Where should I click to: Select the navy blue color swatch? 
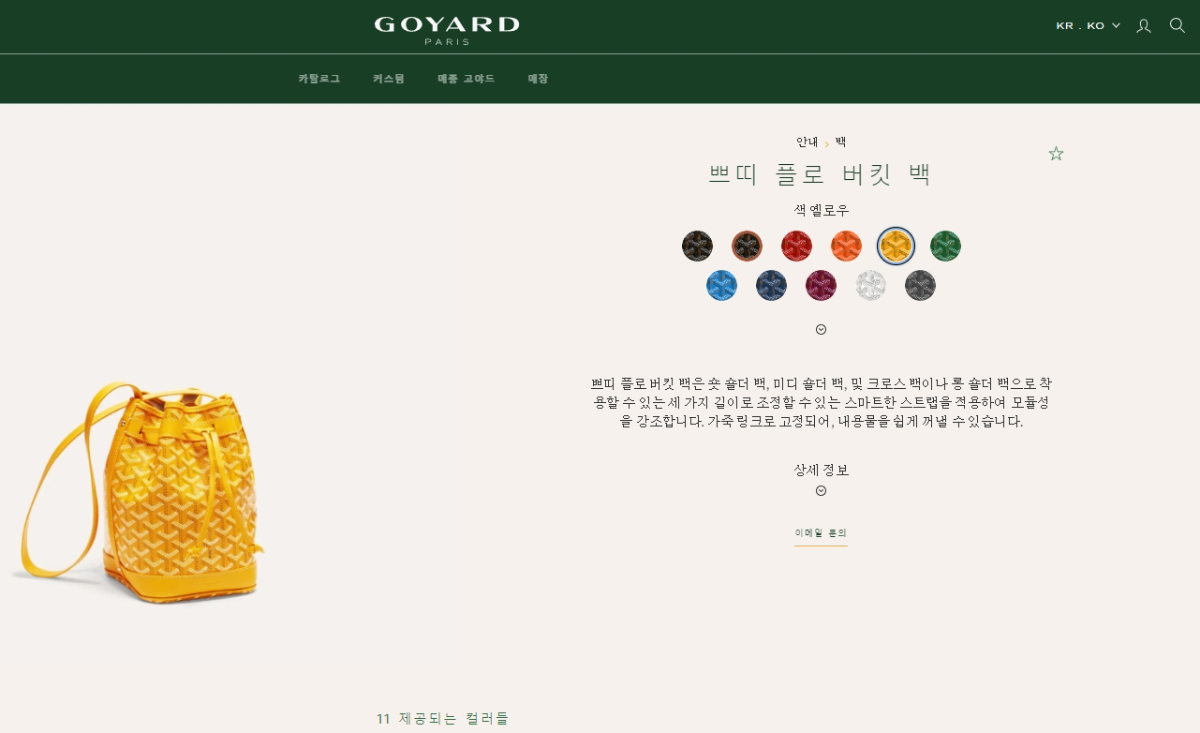[772, 286]
